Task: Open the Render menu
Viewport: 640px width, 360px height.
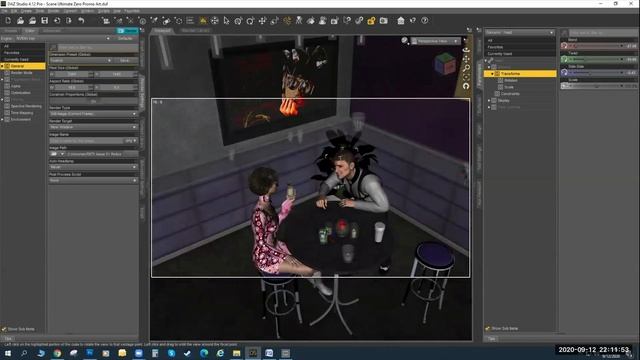Action: [x=53, y=11]
